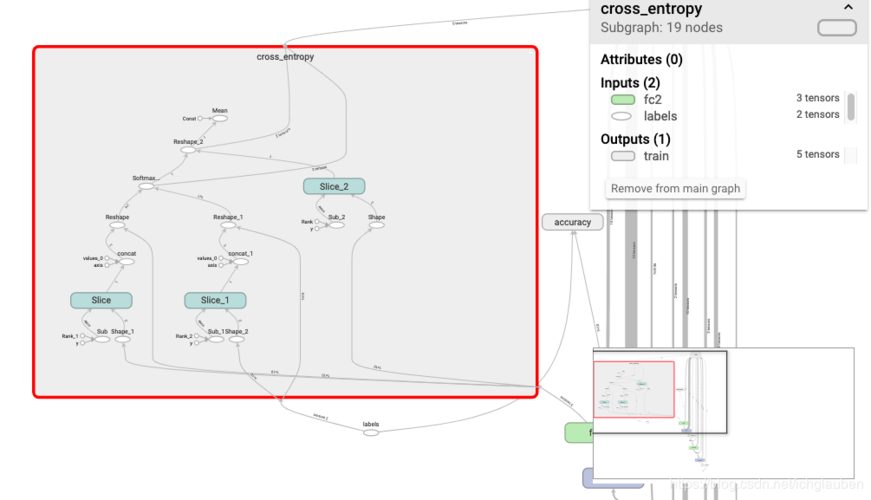Click the labels node below the graph
Viewport: 871px width, 500px height.
pos(371,432)
